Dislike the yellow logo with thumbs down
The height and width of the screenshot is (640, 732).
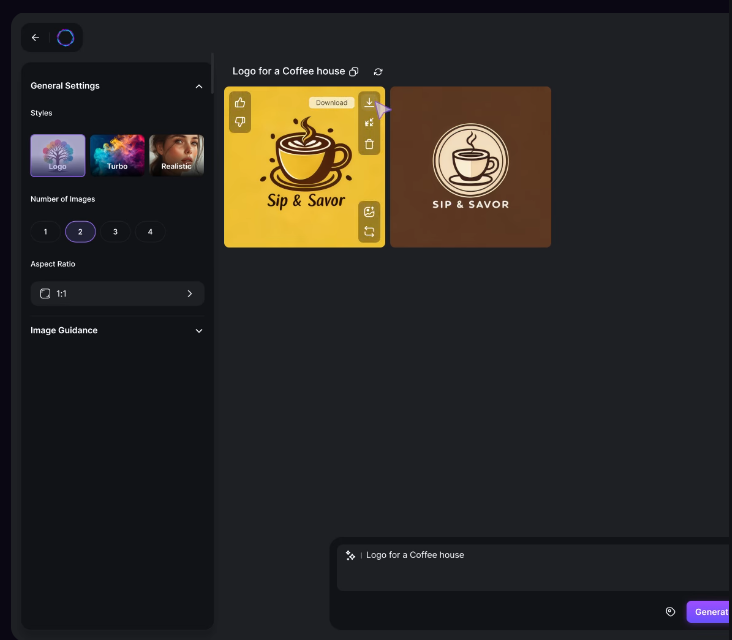pos(240,122)
